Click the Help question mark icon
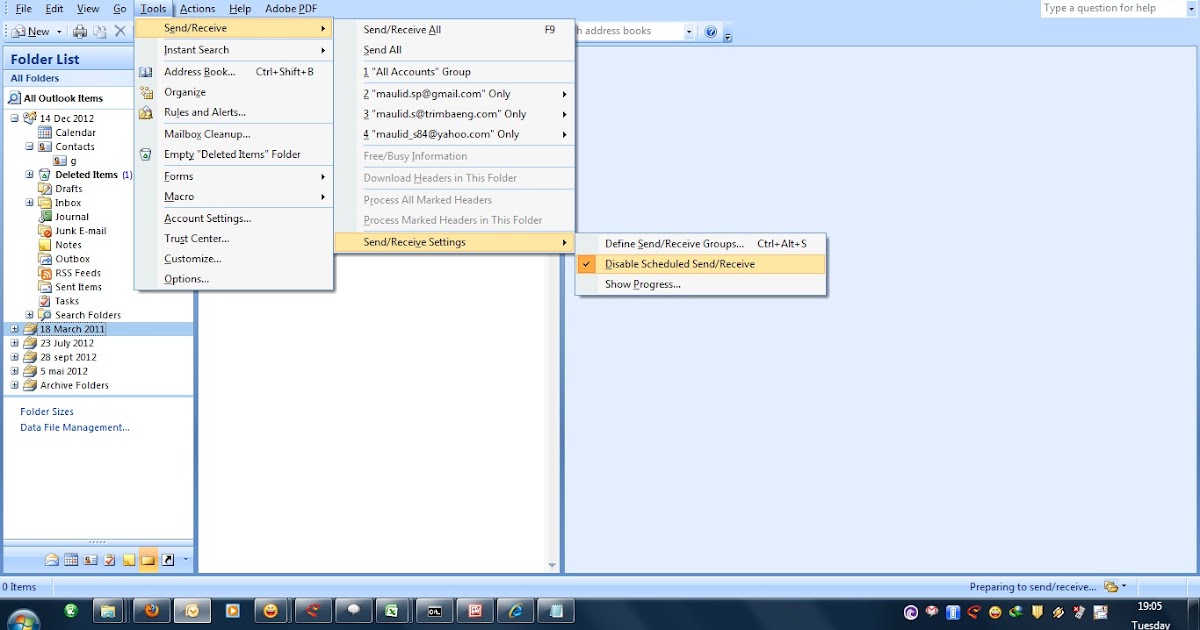 pos(711,31)
